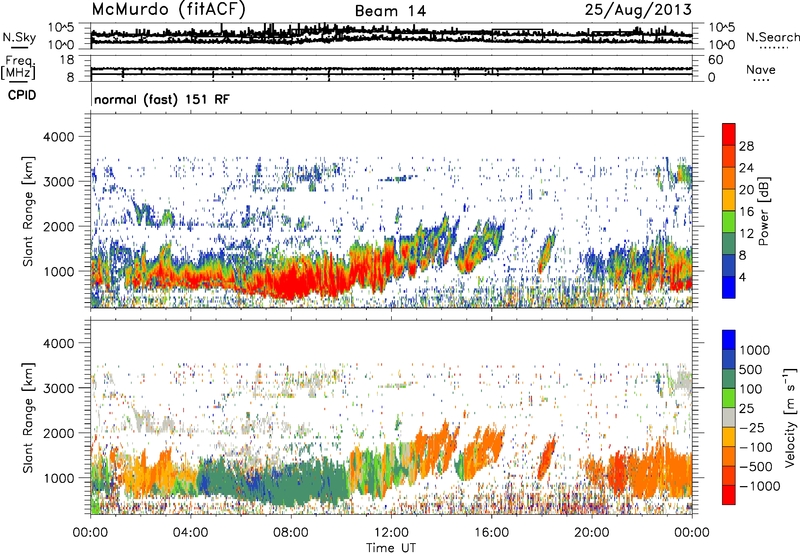Image resolution: width=800 pixels, height=554 pixels.
Task: Click the noise trace in N.Sky panel
Action: point(391,34)
